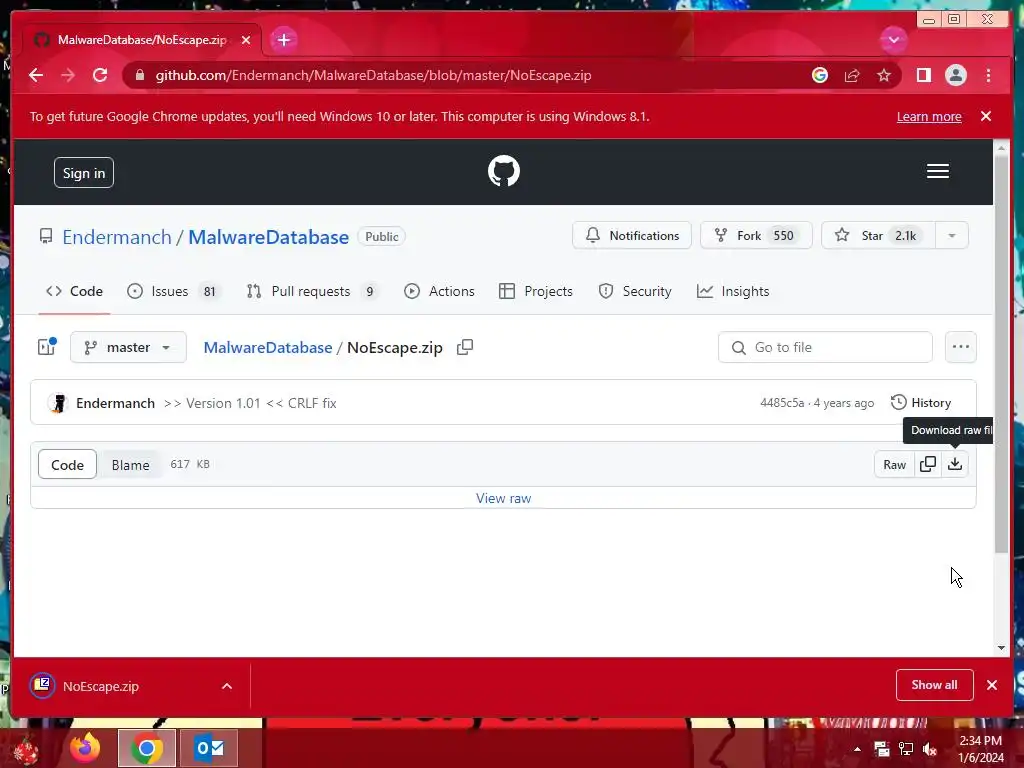Star the repository

[x=878, y=235]
